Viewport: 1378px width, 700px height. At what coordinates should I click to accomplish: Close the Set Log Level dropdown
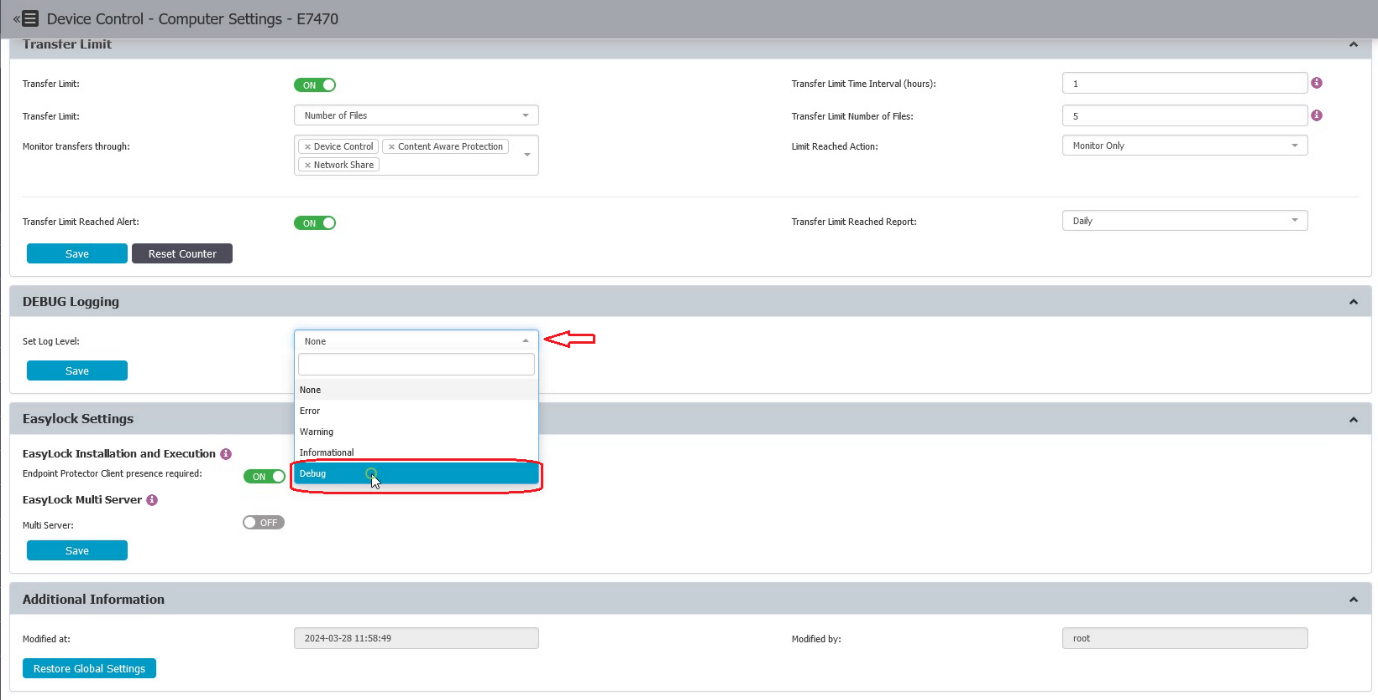pos(416,341)
